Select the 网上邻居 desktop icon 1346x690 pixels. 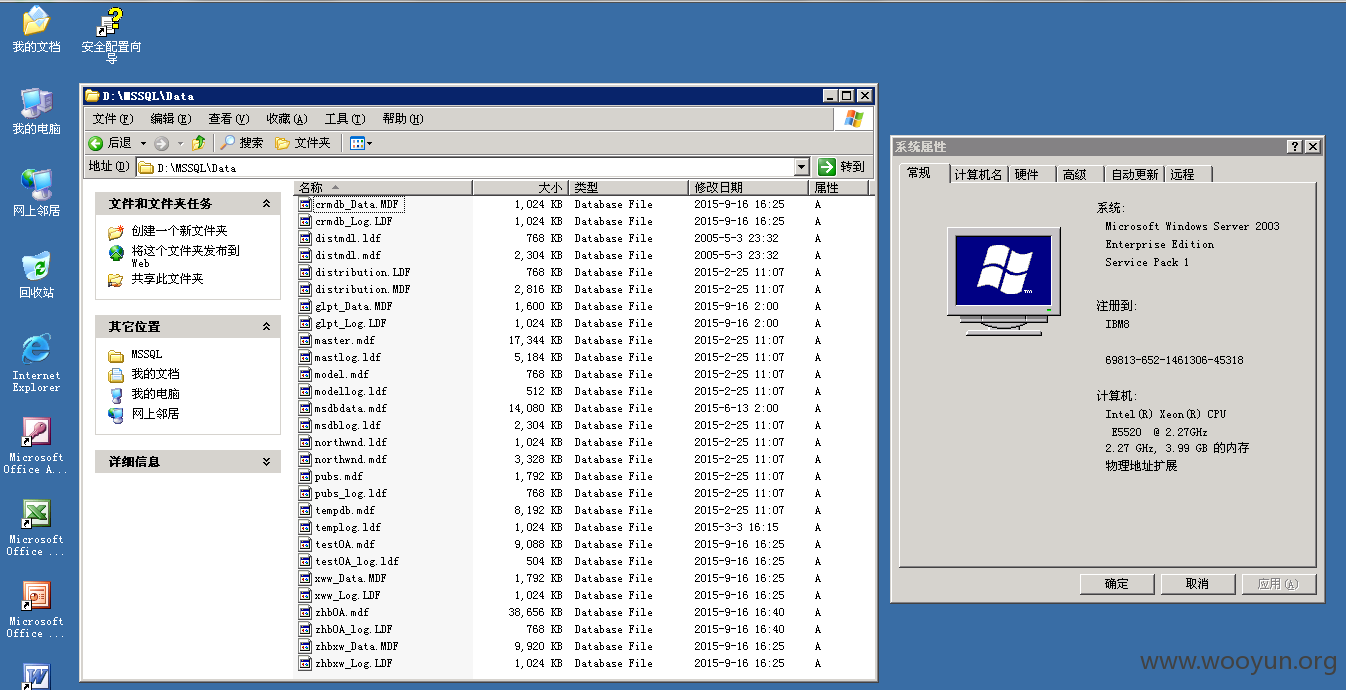(36, 193)
